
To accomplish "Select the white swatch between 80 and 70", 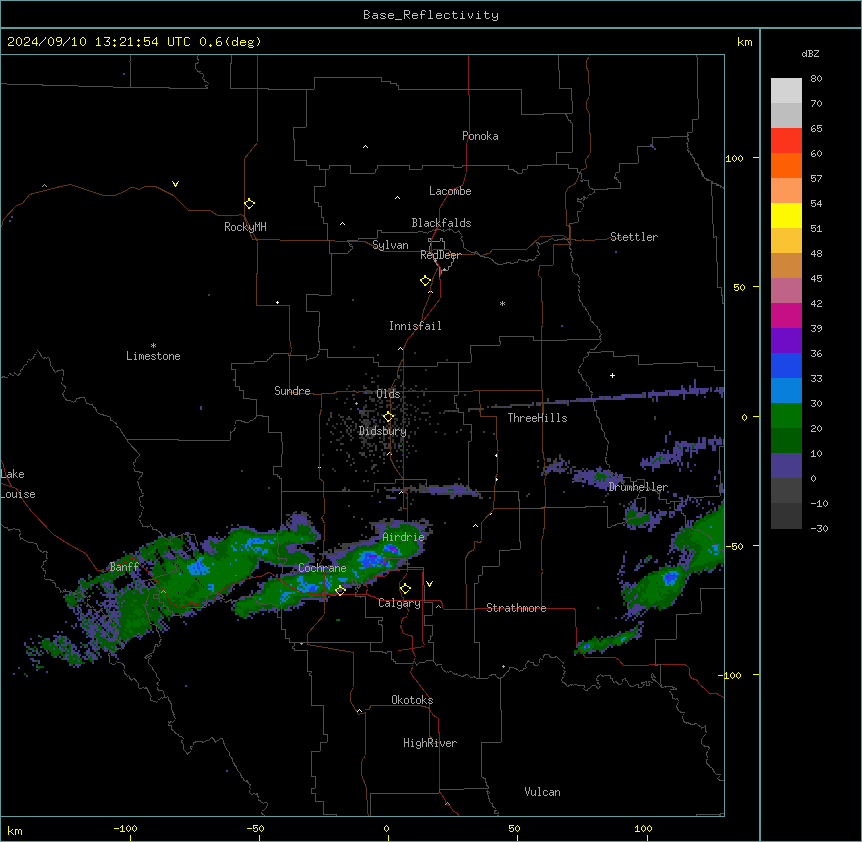I will (786, 91).
